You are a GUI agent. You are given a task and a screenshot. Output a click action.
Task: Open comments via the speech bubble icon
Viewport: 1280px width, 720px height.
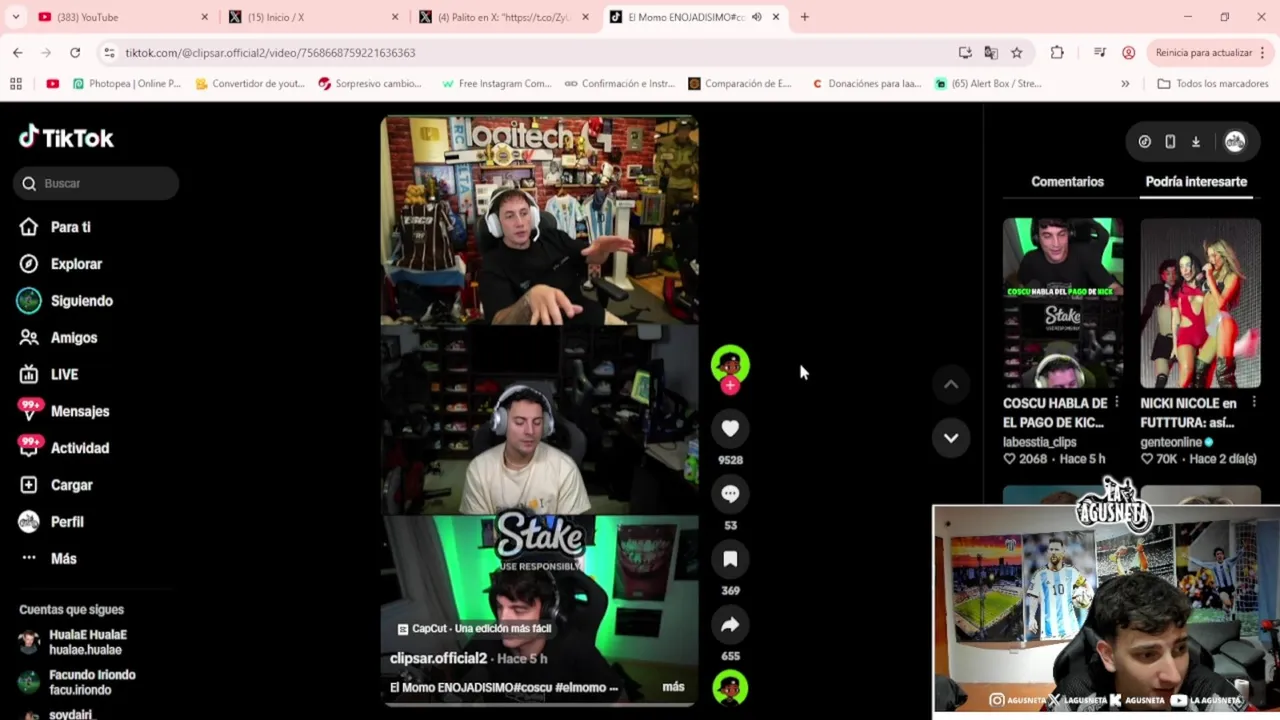(730, 493)
